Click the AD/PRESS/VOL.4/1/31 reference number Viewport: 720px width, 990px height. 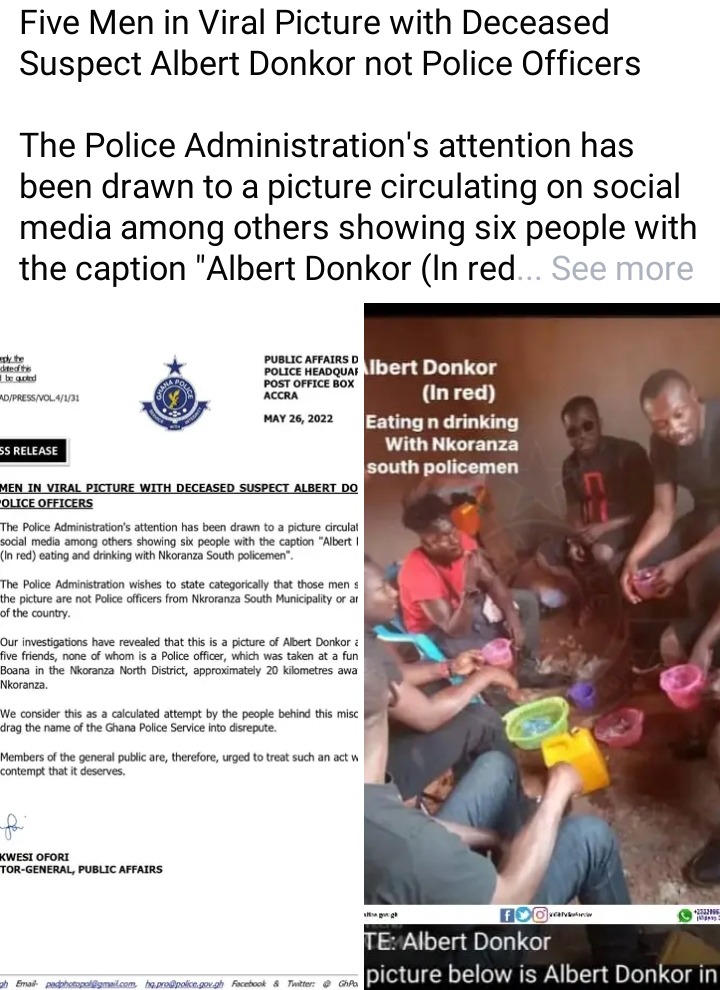(x=40, y=398)
